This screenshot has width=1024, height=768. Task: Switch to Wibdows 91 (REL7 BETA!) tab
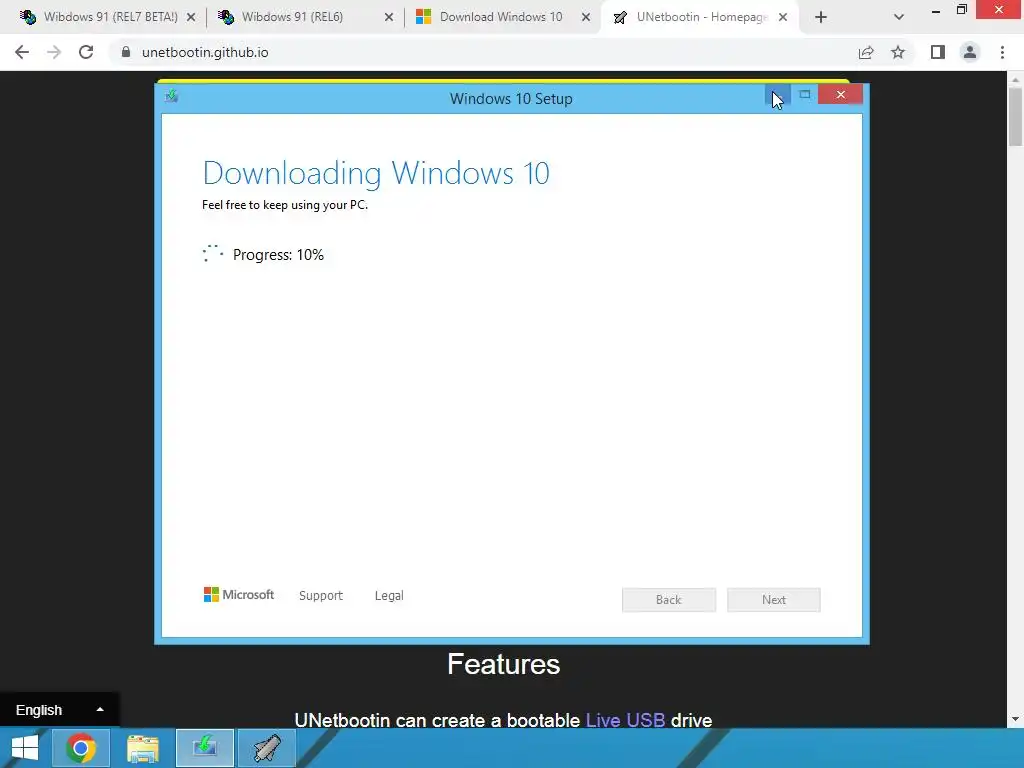(101, 17)
